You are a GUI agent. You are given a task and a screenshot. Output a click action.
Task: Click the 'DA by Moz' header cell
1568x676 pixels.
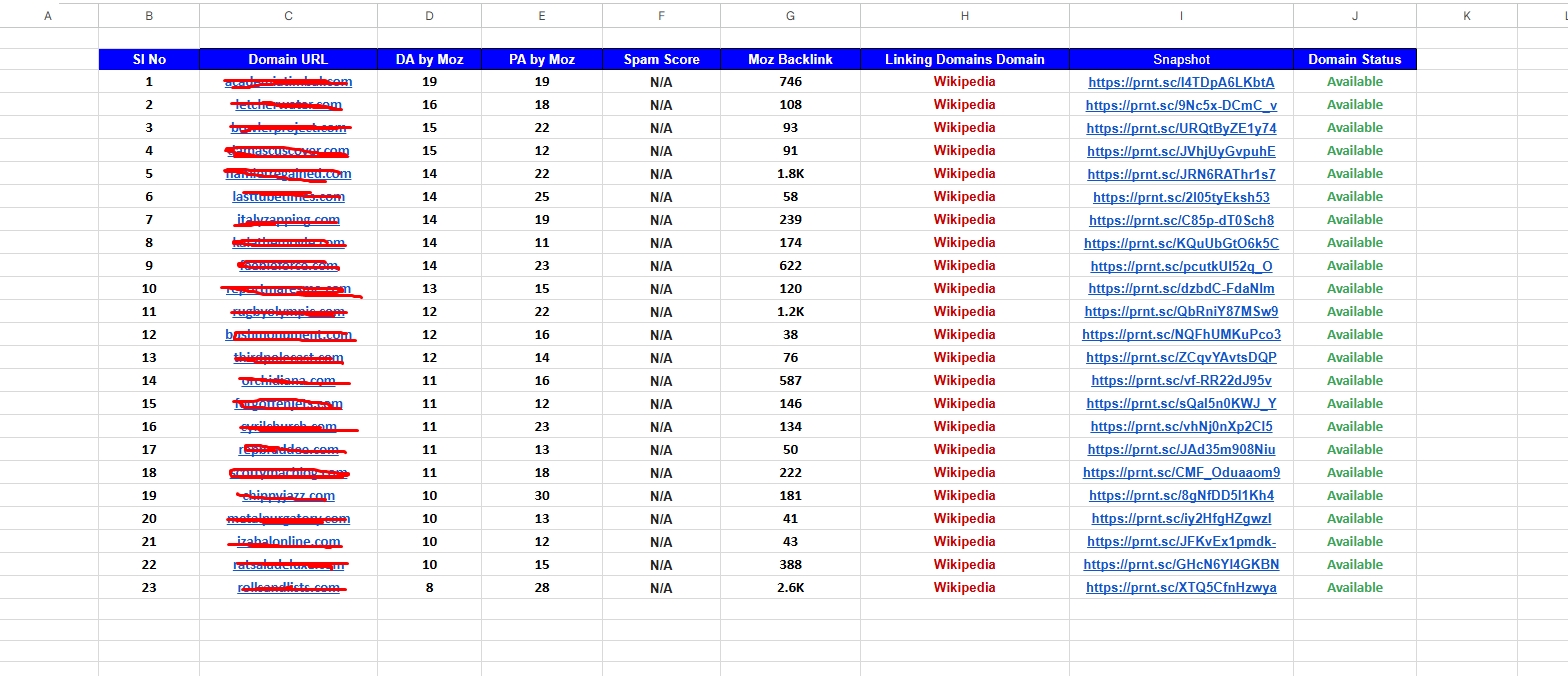tap(429, 59)
